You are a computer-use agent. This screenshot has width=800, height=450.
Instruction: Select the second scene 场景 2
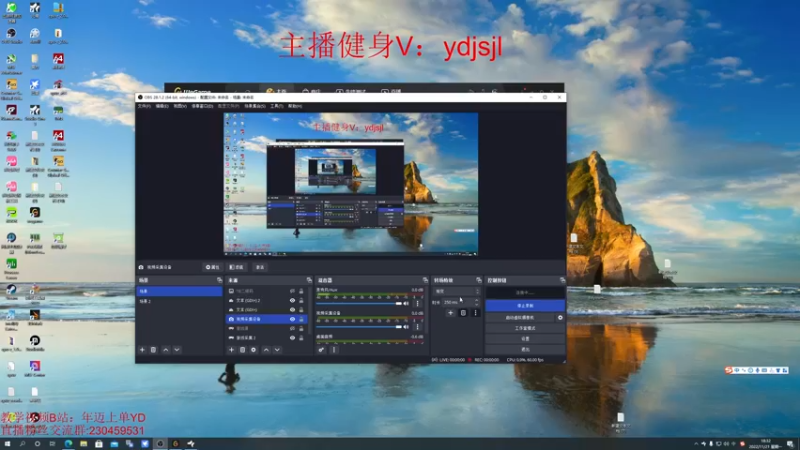[179, 301]
